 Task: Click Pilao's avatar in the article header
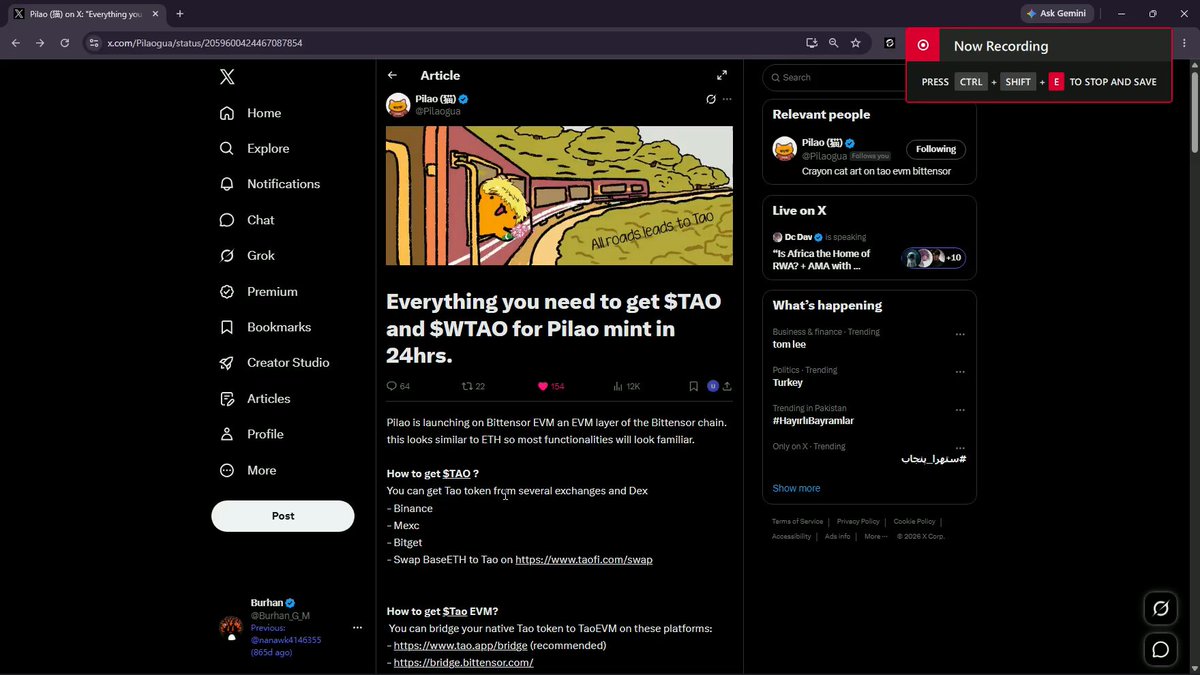click(x=398, y=105)
